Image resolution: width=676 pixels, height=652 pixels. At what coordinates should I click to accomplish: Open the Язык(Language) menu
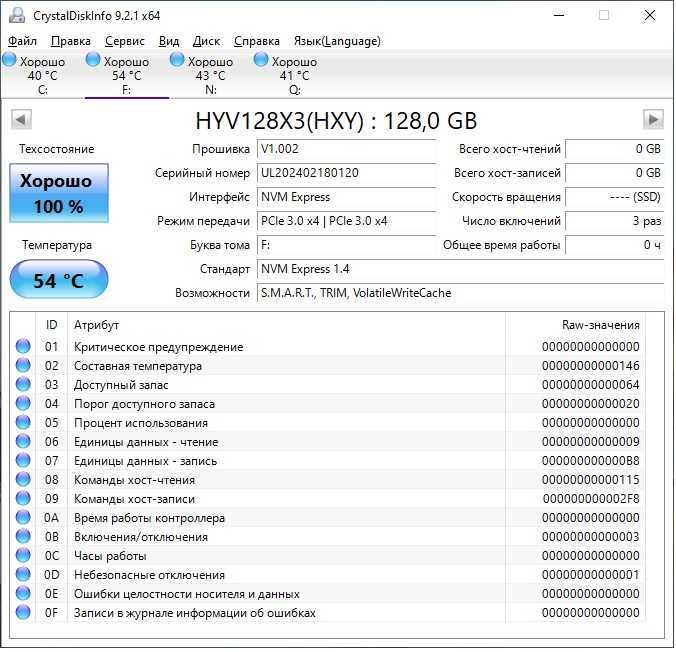337,41
